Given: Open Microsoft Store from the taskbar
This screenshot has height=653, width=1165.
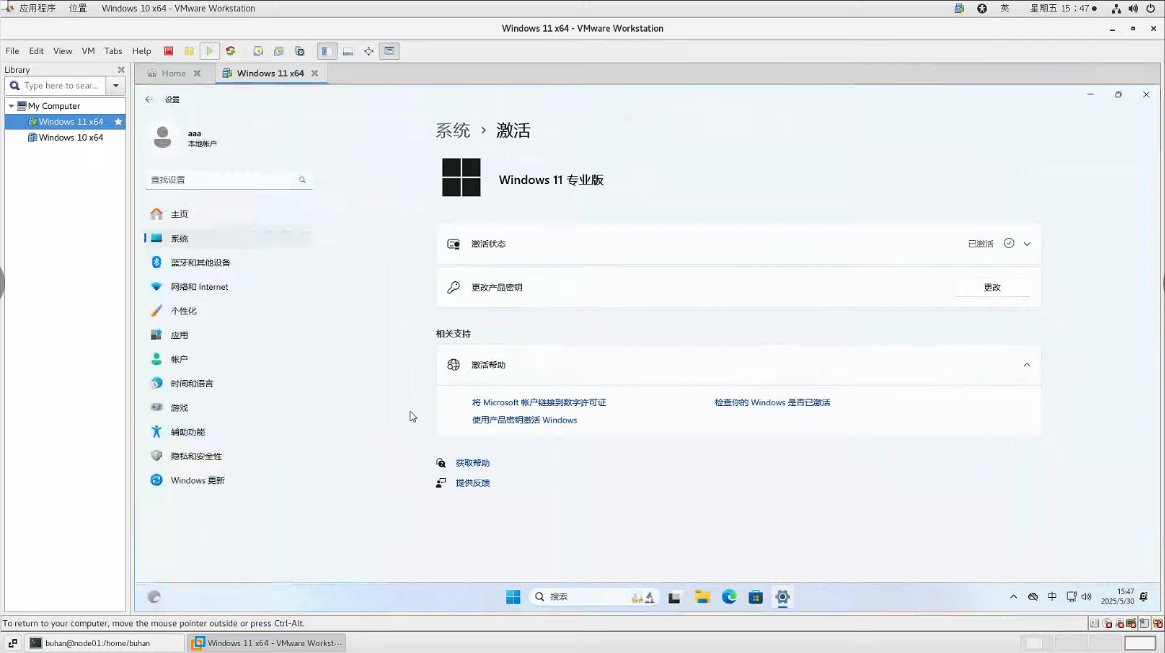Looking at the screenshot, I should 756,597.
